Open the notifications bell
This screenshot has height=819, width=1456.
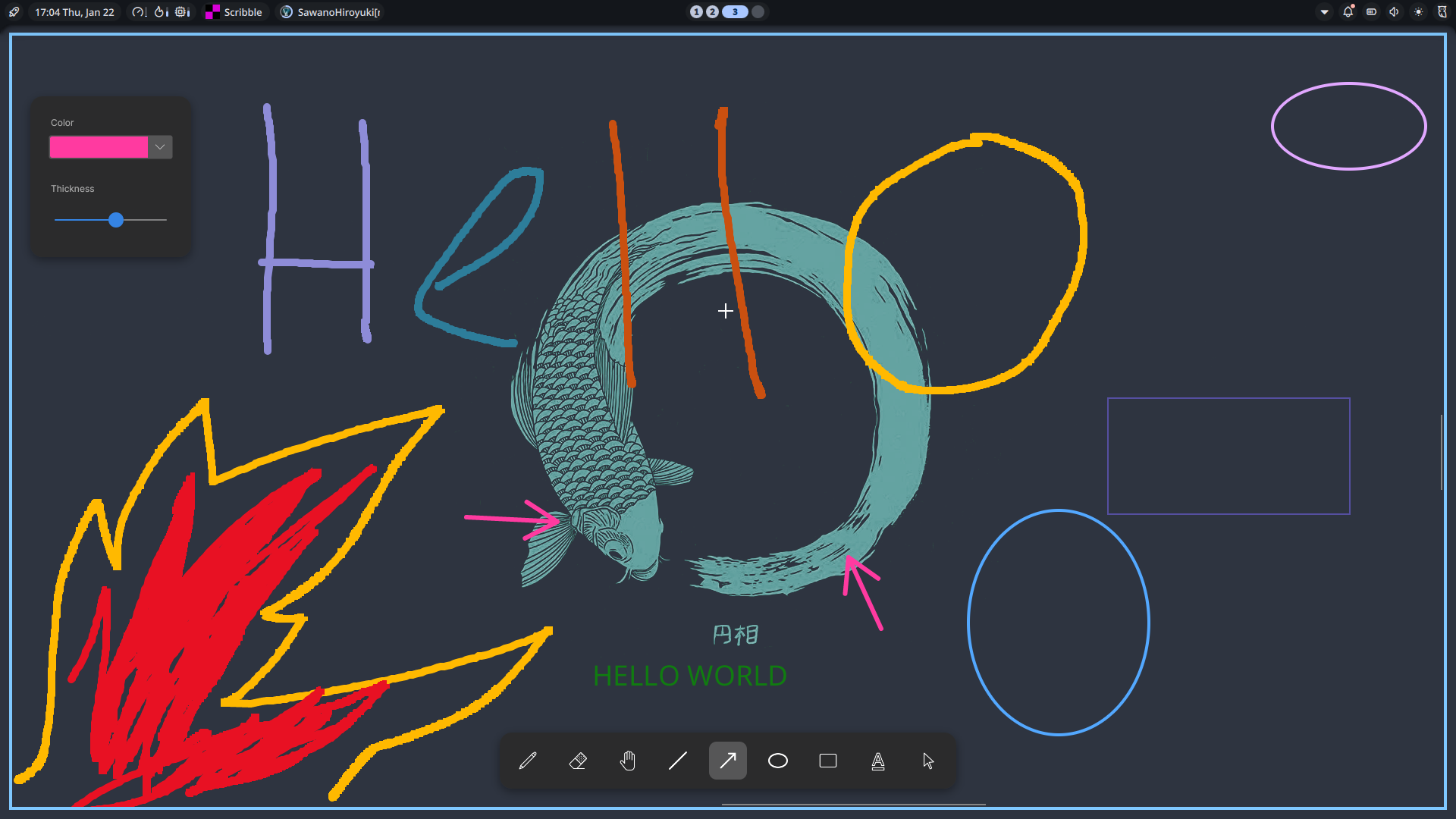click(1348, 12)
